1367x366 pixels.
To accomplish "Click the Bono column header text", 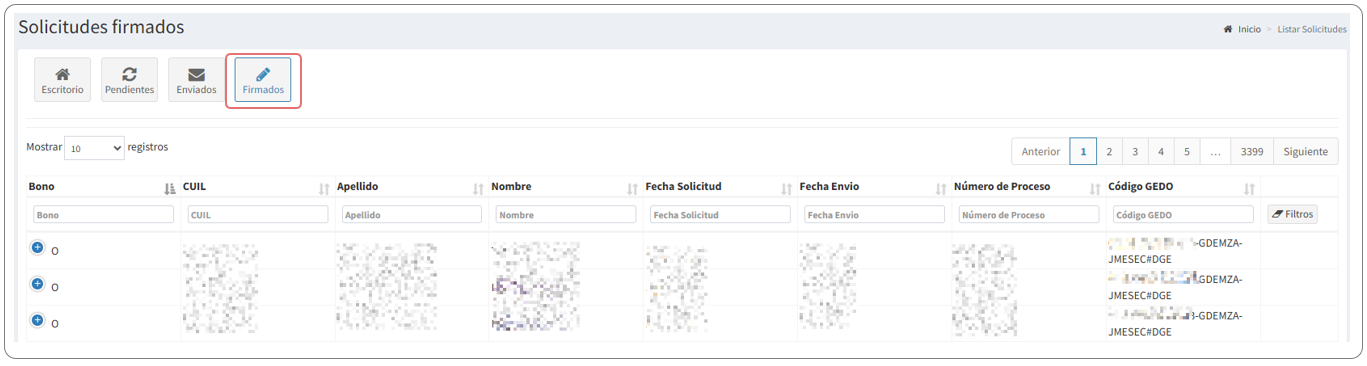I will click(x=42, y=187).
